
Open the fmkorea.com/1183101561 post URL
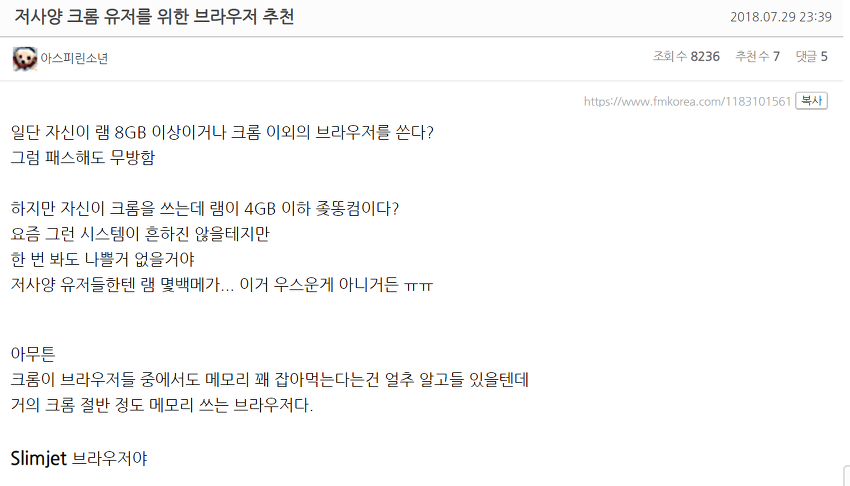coord(687,101)
